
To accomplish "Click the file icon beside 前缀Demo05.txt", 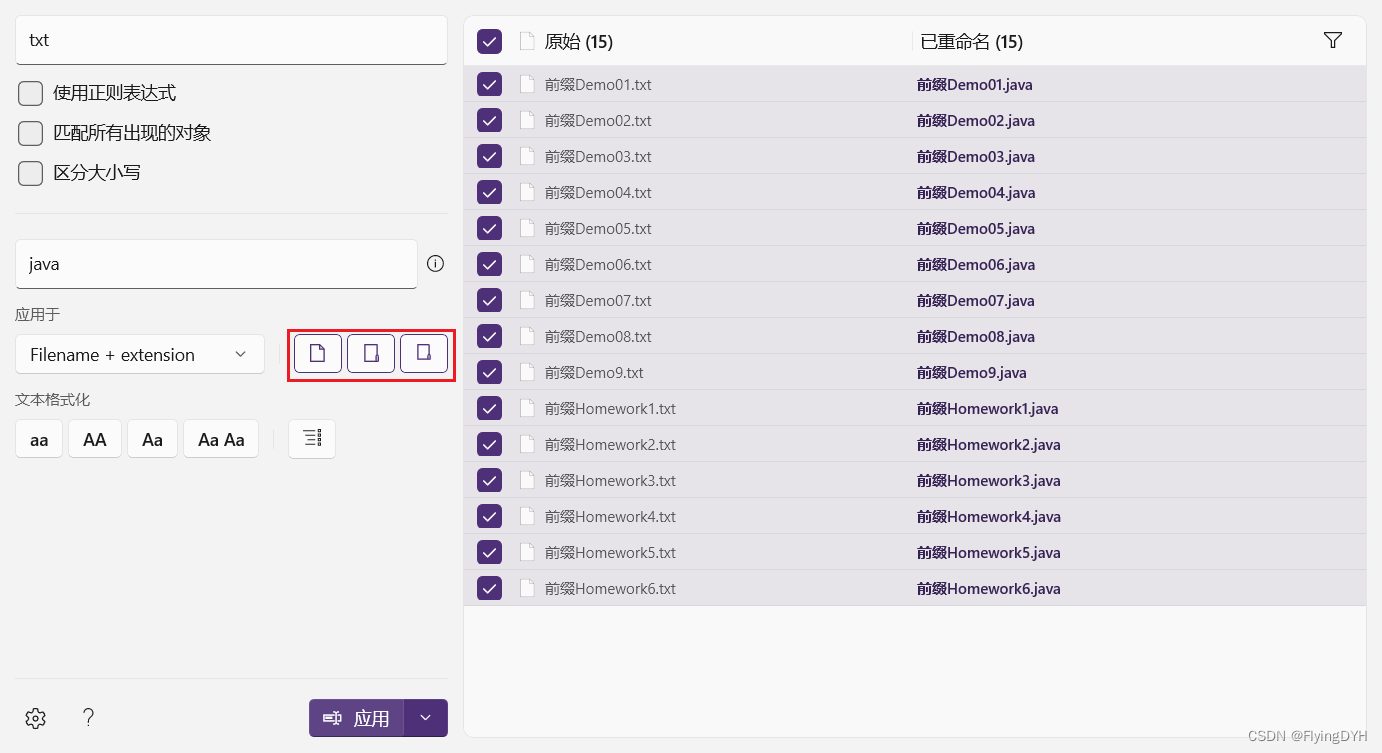I will [527, 228].
